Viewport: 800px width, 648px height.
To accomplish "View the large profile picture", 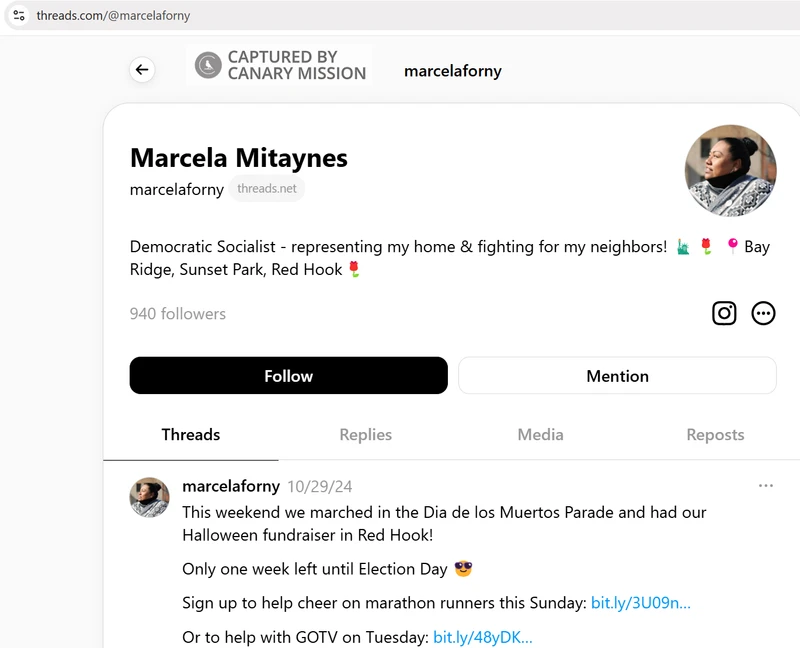I will click(731, 171).
